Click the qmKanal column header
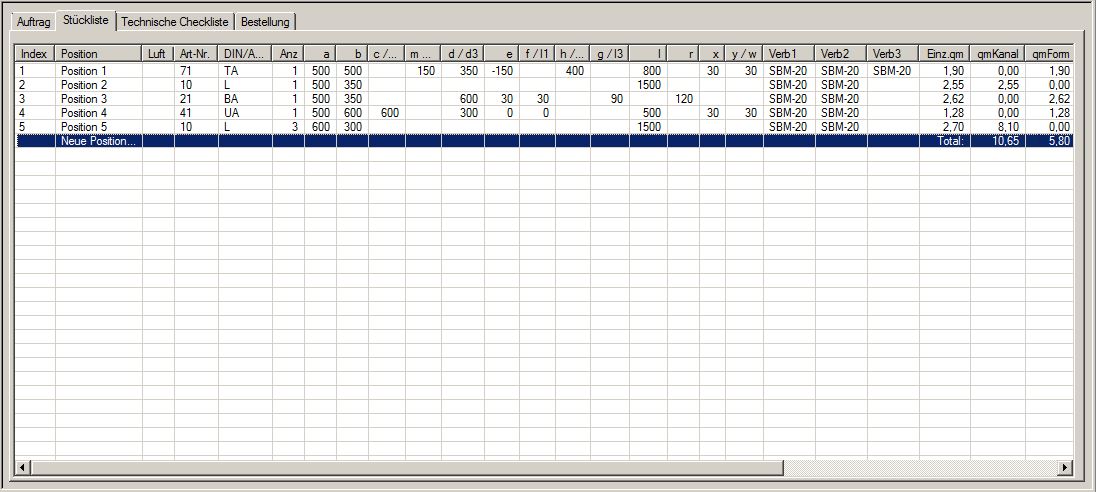This screenshot has height=492, width=1096. pos(996,53)
